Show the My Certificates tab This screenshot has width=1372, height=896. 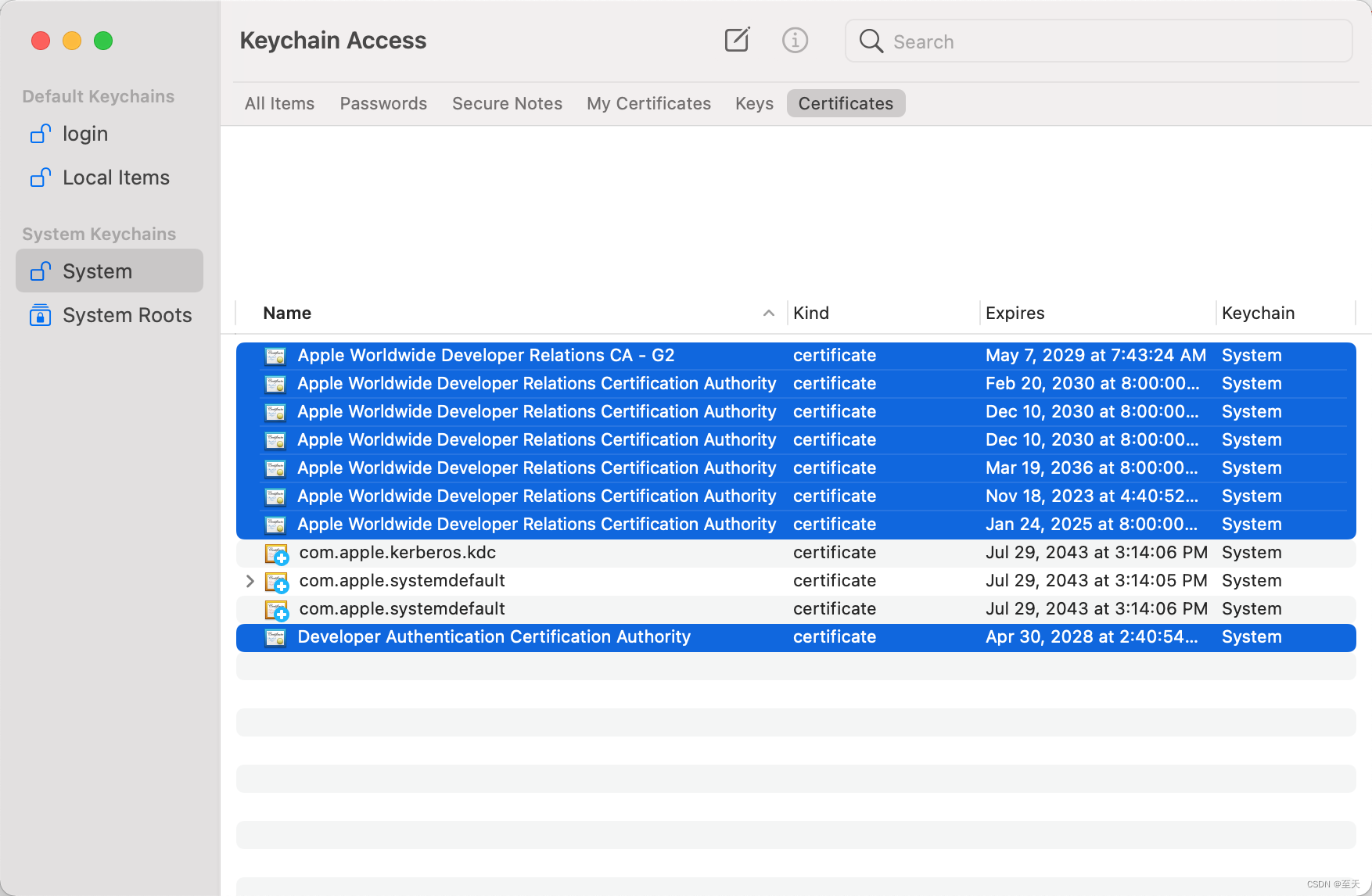(x=648, y=103)
